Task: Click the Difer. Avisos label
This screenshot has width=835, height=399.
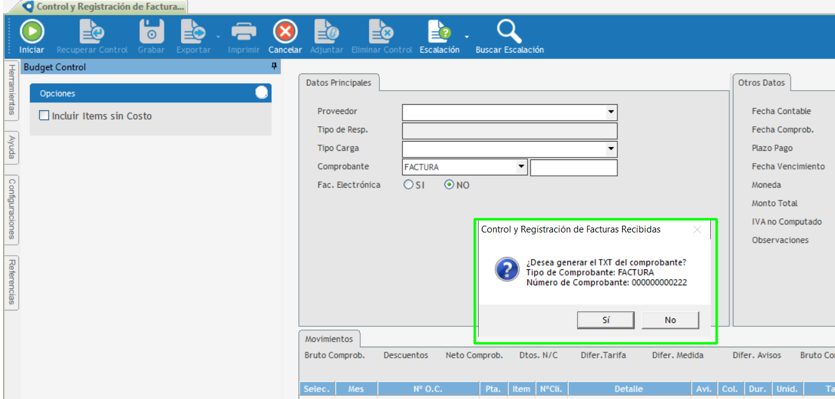Action: 756,355
